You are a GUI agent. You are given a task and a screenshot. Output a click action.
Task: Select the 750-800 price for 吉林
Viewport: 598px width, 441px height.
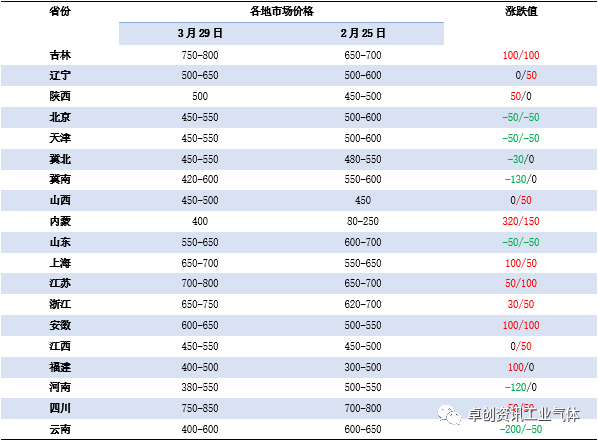pyautogui.click(x=200, y=55)
